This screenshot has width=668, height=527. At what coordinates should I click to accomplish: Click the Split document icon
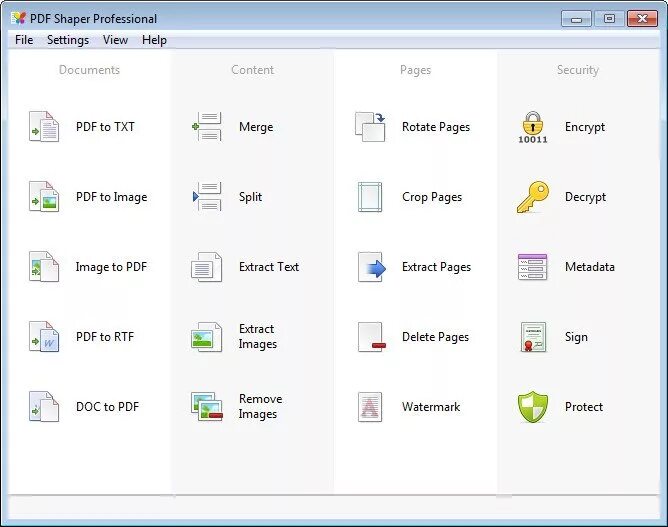pyautogui.click(x=207, y=196)
